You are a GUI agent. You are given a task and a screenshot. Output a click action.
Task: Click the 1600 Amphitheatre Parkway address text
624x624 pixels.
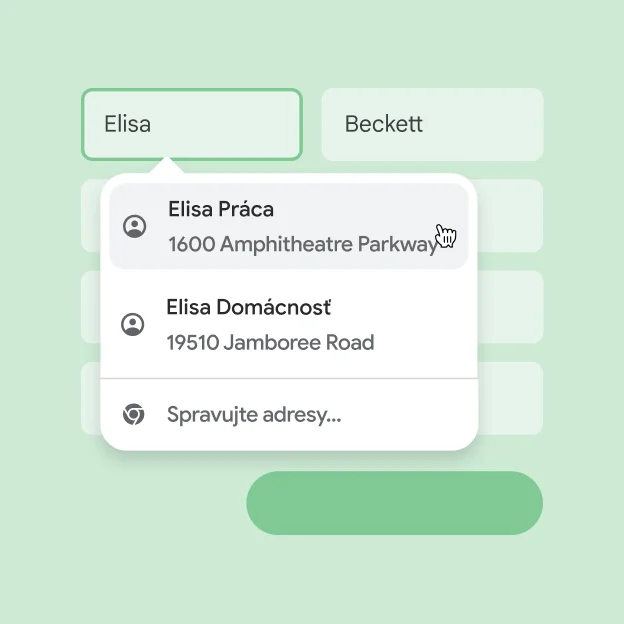[x=302, y=244]
